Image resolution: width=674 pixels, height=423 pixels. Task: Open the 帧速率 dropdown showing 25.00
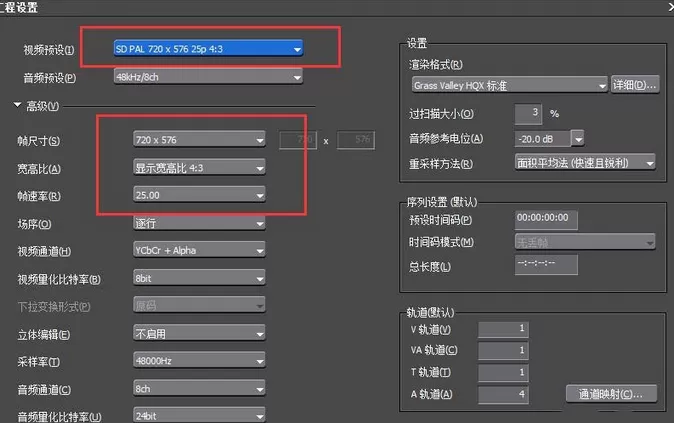coord(199,195)
